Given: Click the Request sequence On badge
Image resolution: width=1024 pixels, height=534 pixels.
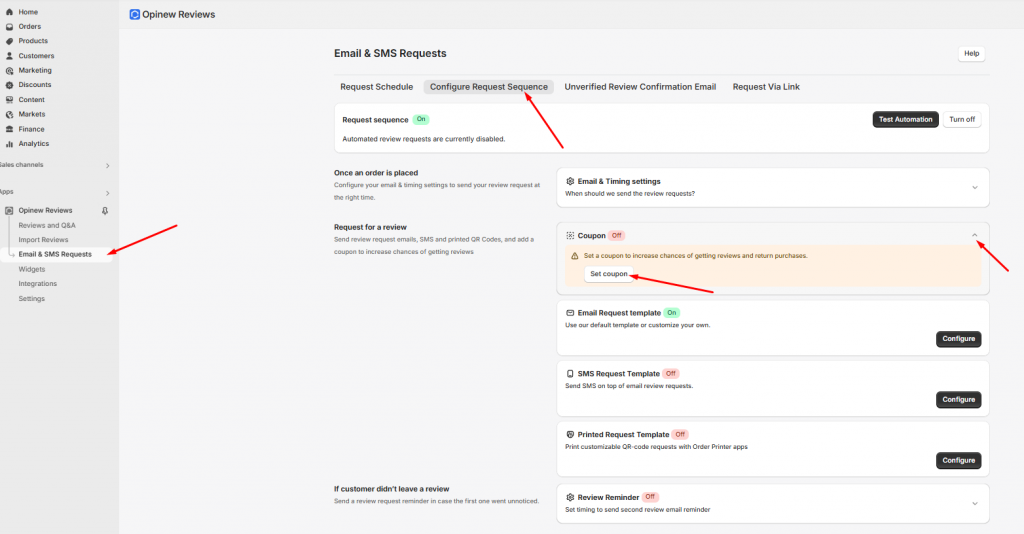Looking at the screenshot, I should 421,119.
